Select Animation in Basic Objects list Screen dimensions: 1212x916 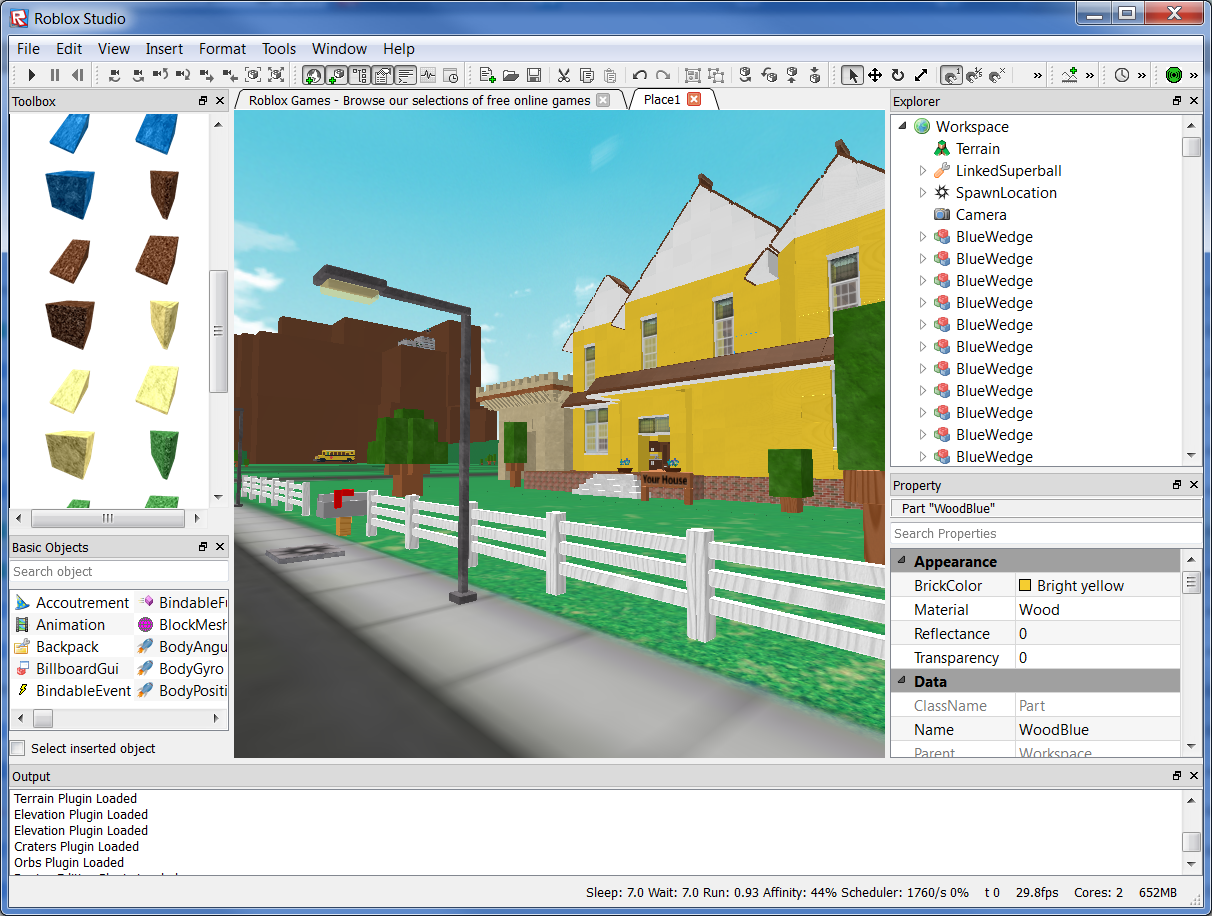[70, 624]
